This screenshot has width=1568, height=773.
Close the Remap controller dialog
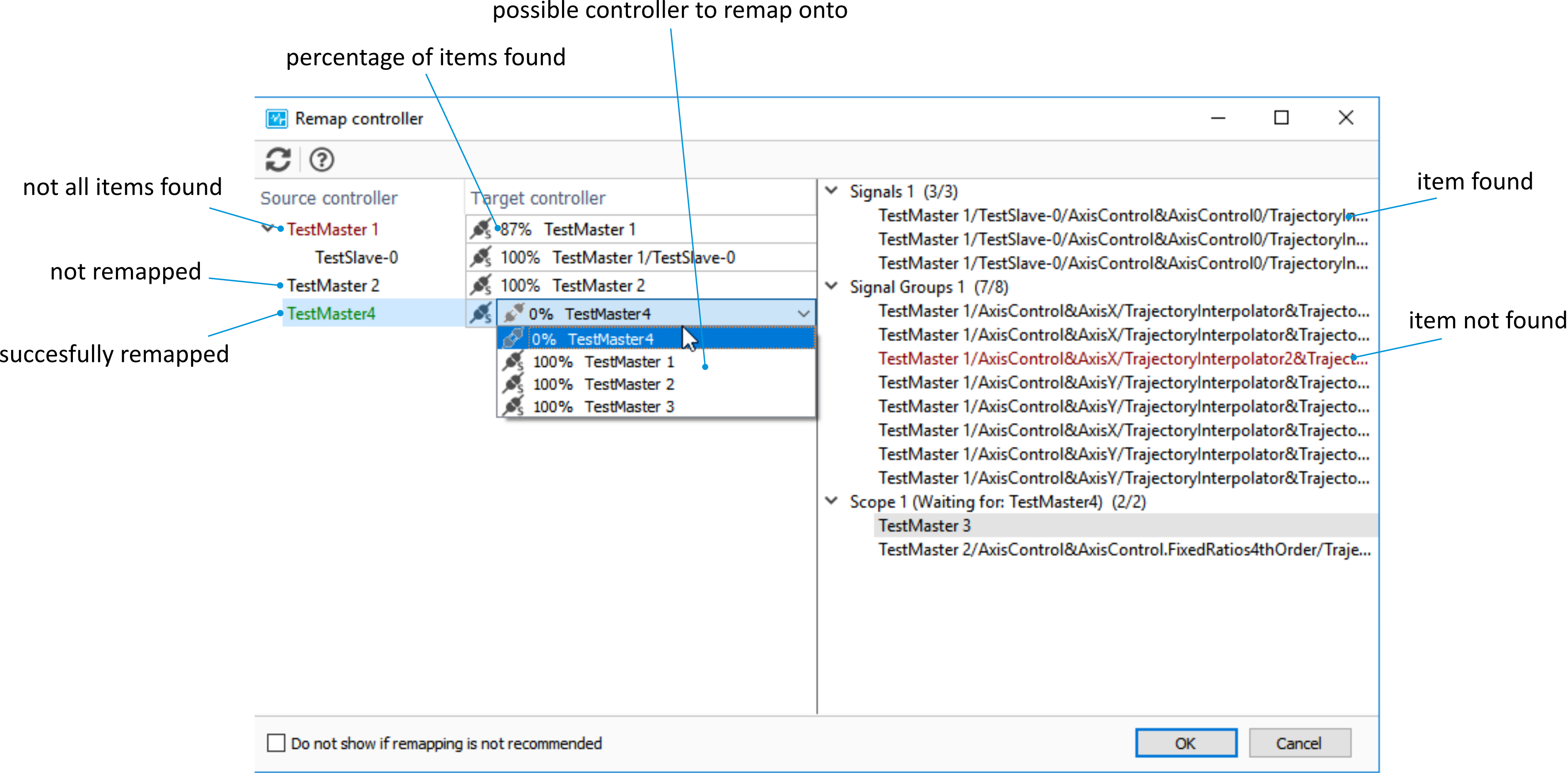click(x=1346, y=118)
